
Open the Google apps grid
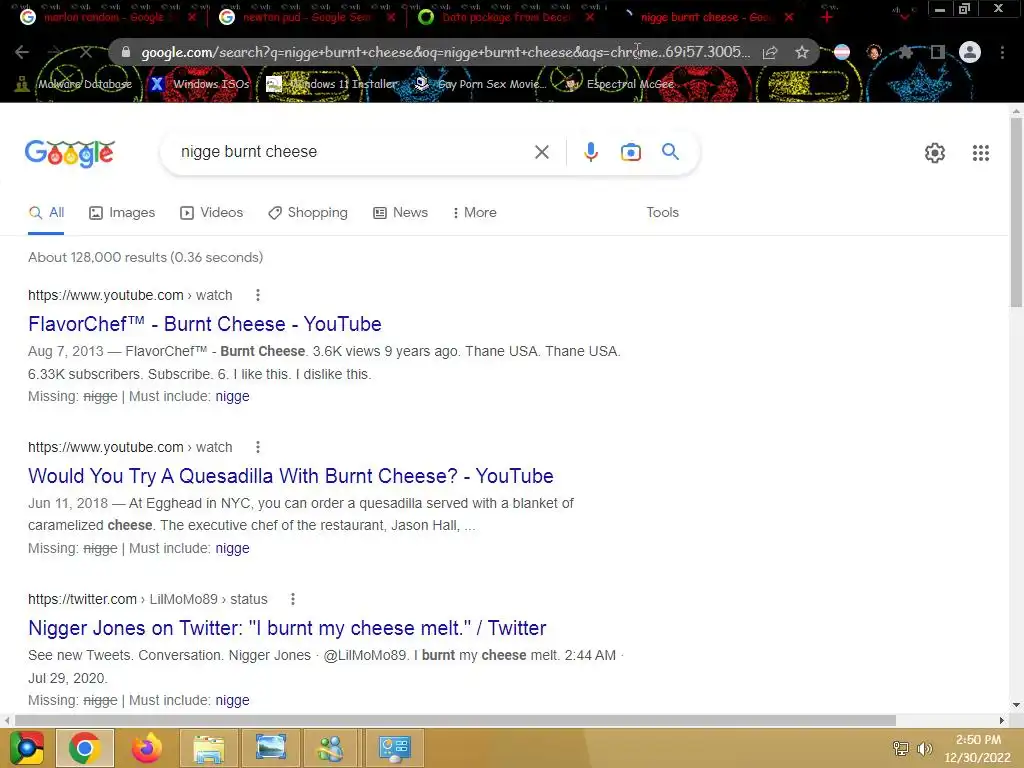click(981, 153)
